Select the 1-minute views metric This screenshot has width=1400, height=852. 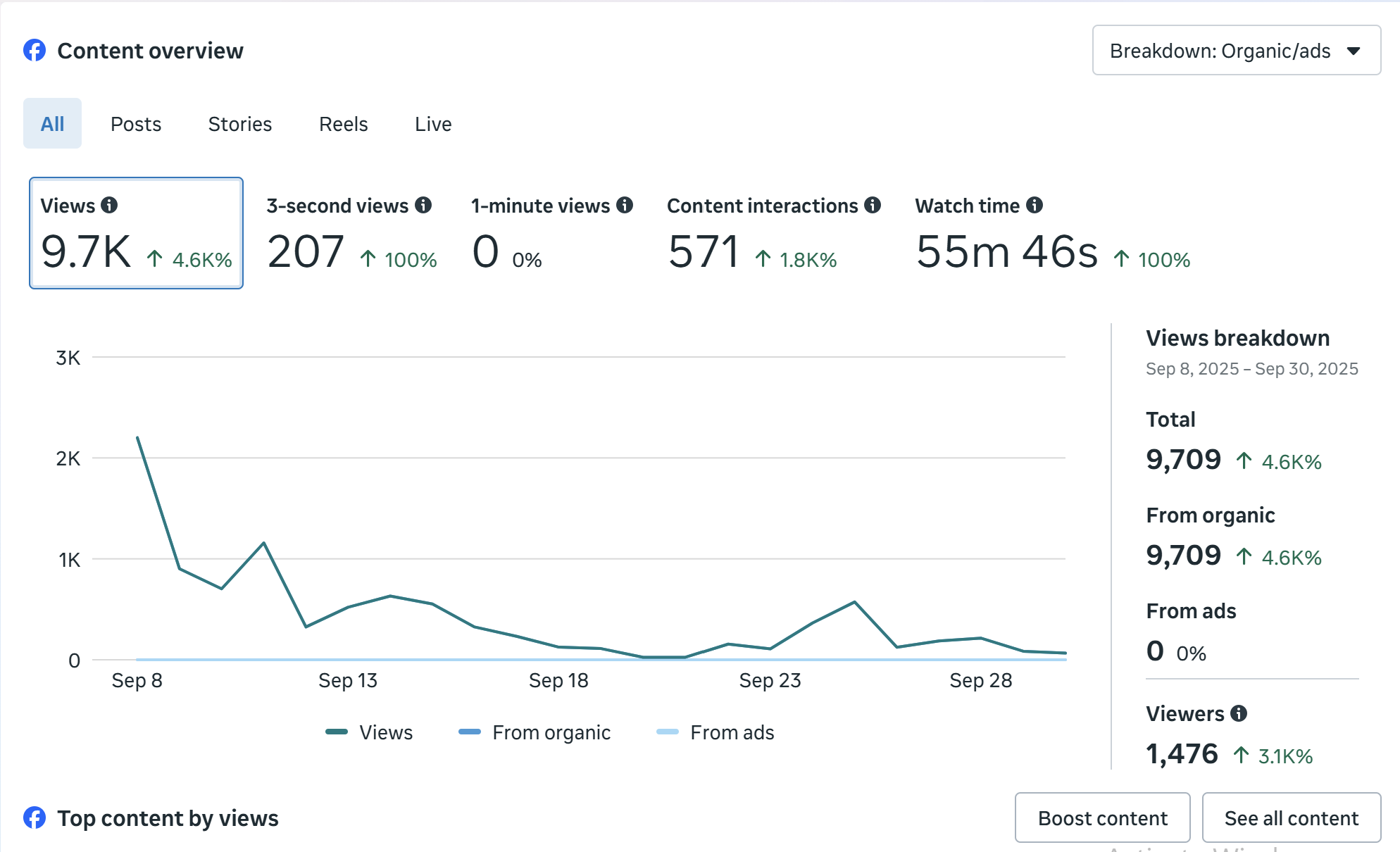pyautogui.click(x=552, y=233)
